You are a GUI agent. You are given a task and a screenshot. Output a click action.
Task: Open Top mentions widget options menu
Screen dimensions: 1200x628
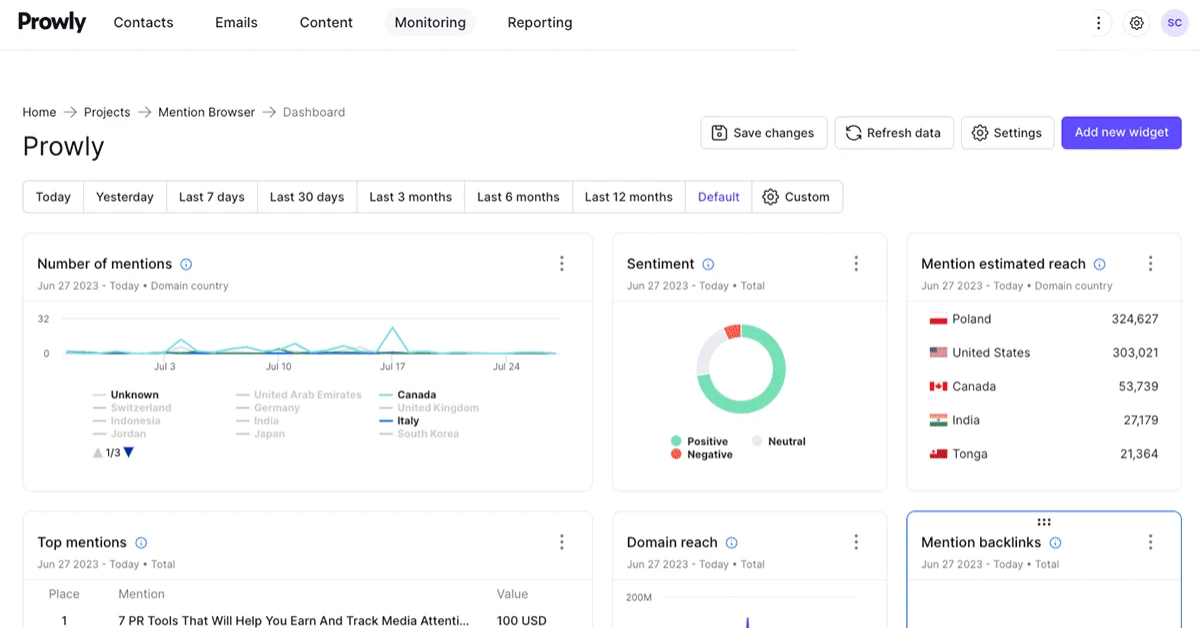coord(562,542)
